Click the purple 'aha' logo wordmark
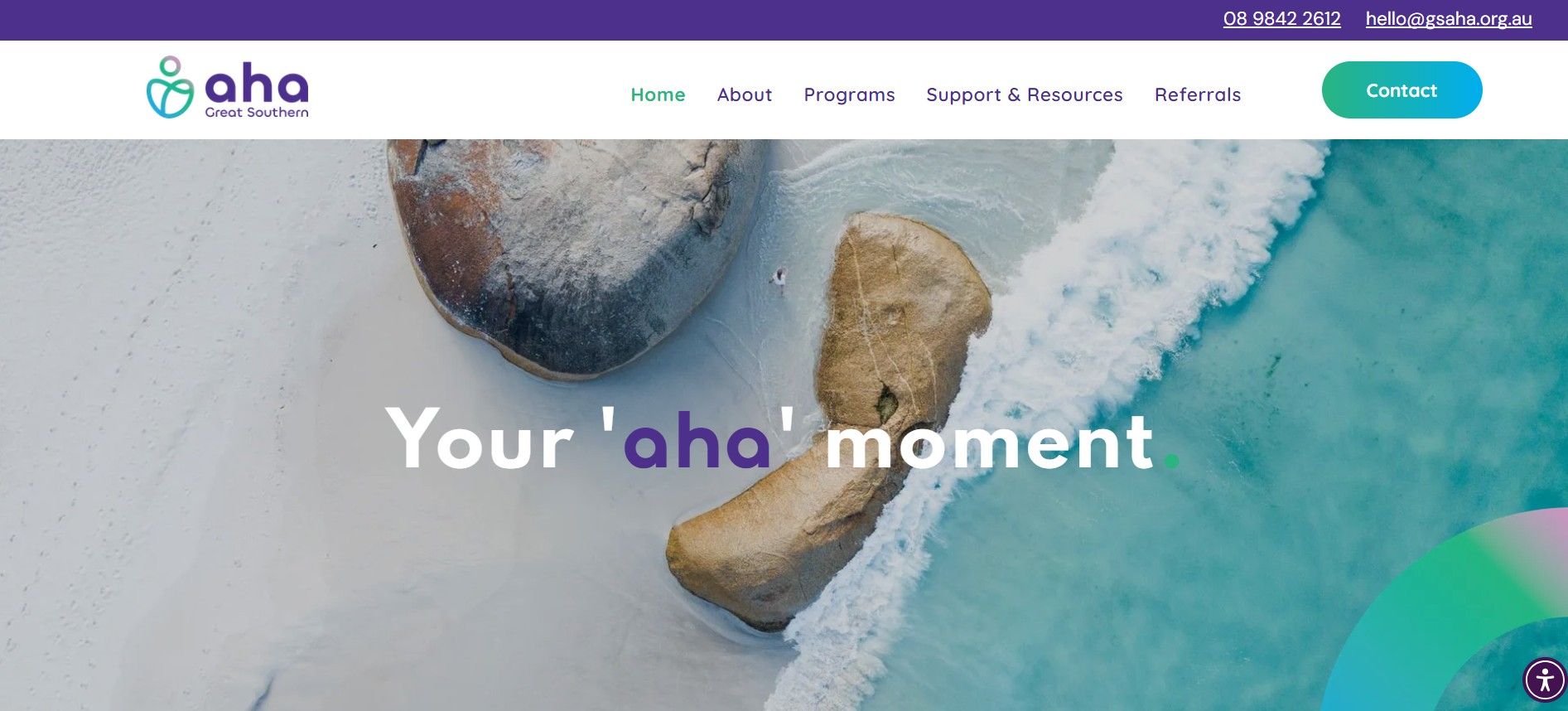 pyautogui.click(x=257, y=85)
